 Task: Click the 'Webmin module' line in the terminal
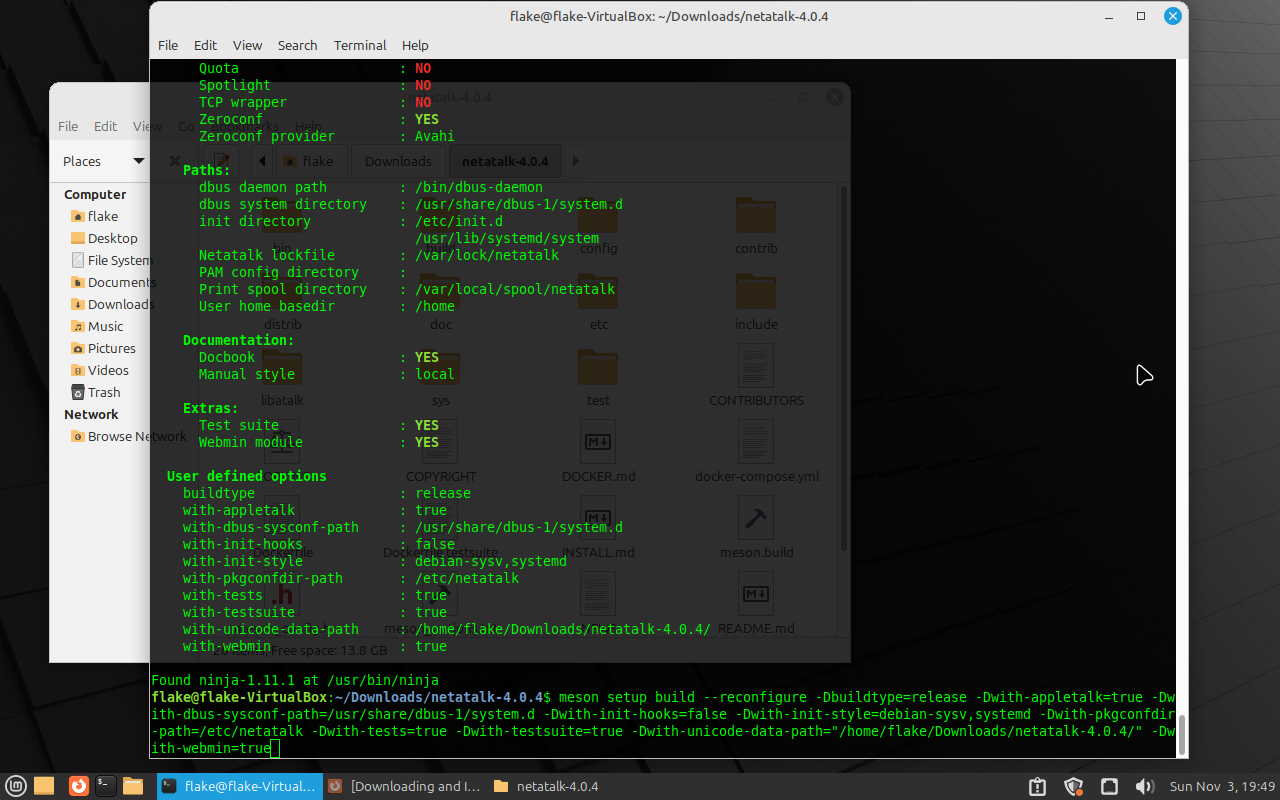click(319, 442)
